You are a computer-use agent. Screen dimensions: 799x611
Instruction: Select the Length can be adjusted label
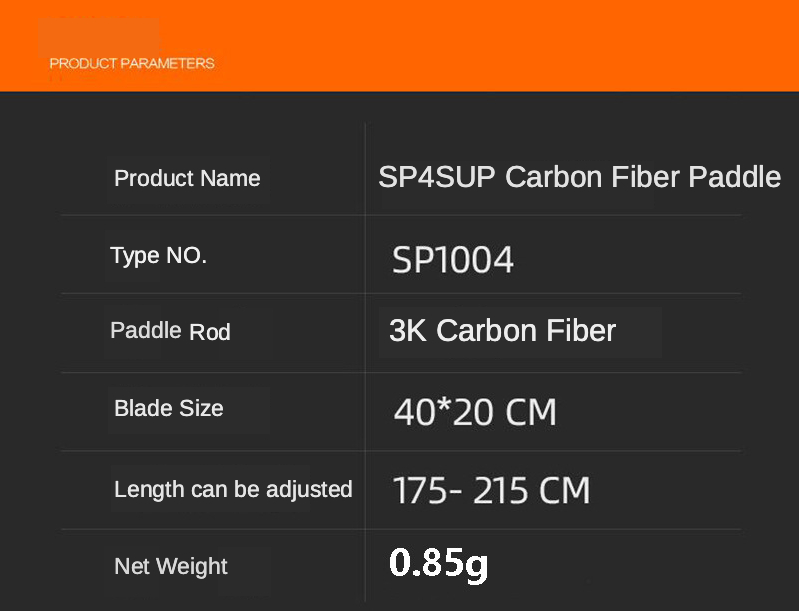[233, 489]
